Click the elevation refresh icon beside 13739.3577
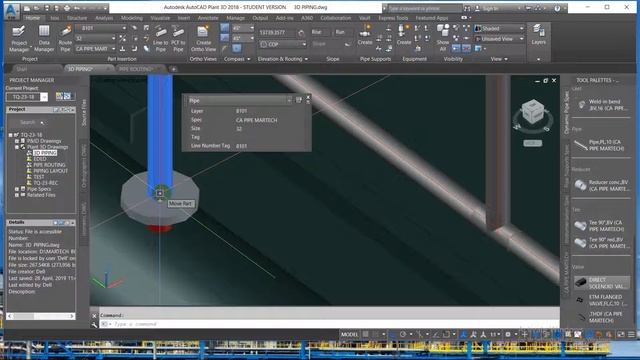Image resolution: width=640 pixels, height=360 pixels. (301, 33)
